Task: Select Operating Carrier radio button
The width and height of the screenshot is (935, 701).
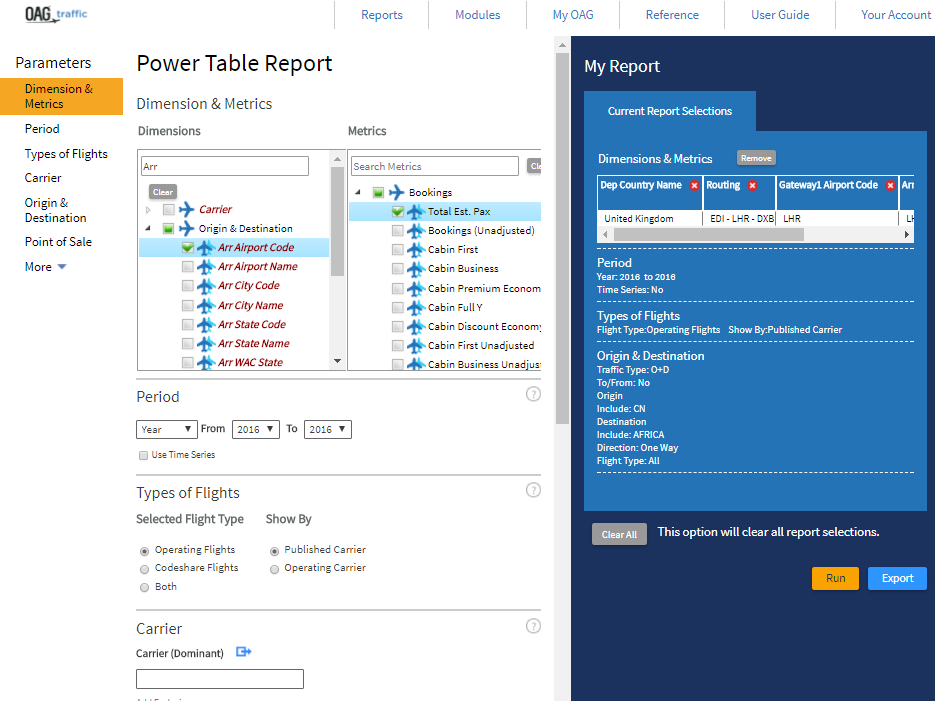Action: click(x=274, y=569)
